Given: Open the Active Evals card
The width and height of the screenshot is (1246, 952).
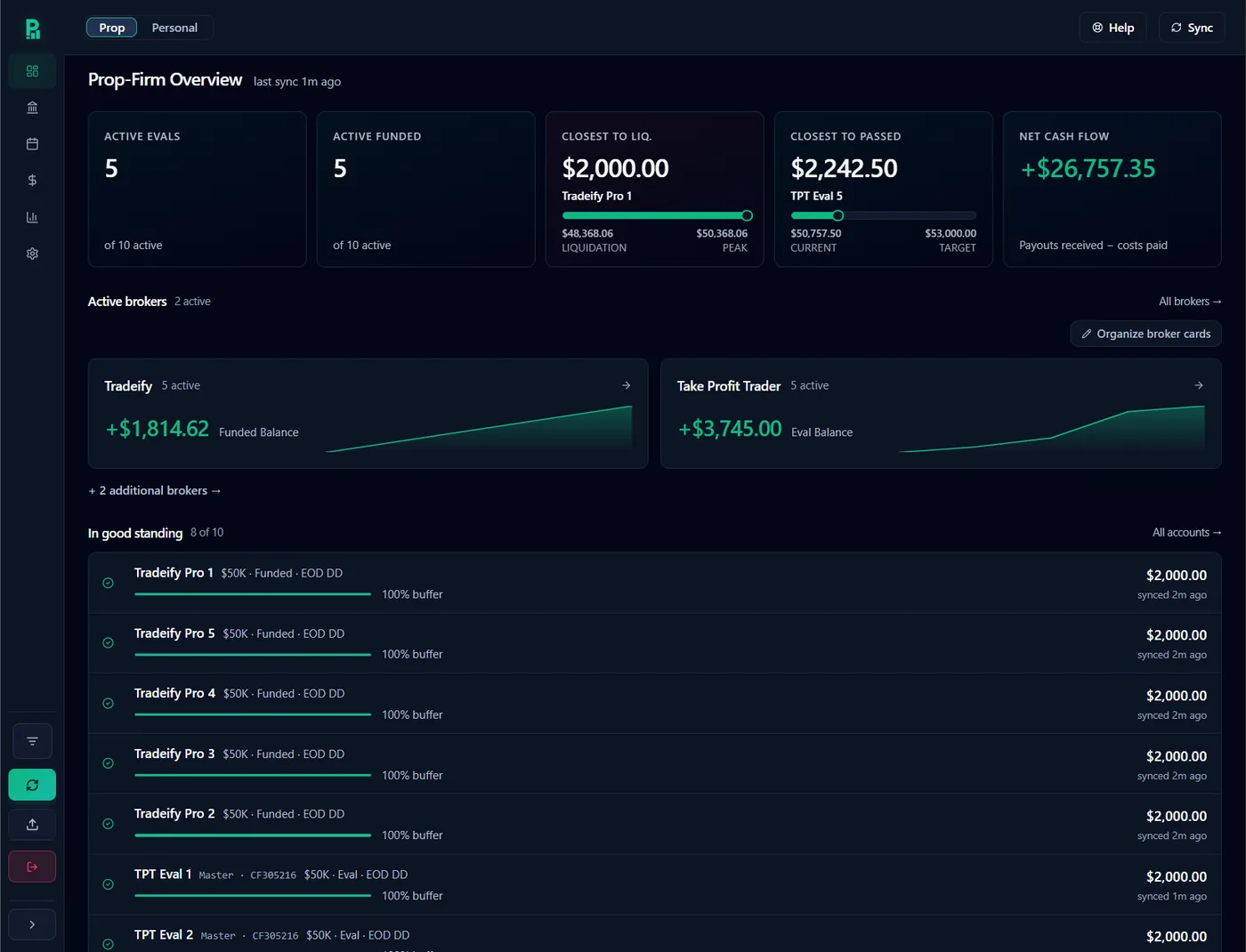Looking at the screenshot, I should pos(198,190).
